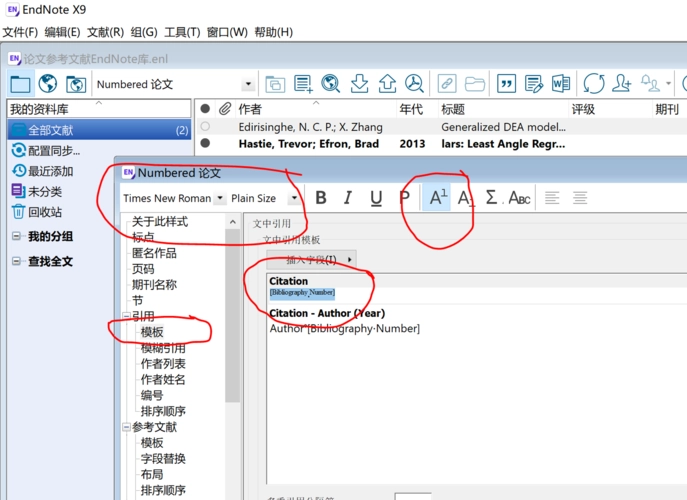The width and height of the screenshot is (687, 500).
Task: Toggle Superscript A1 formatting button
Action: (x=437, y=198)
